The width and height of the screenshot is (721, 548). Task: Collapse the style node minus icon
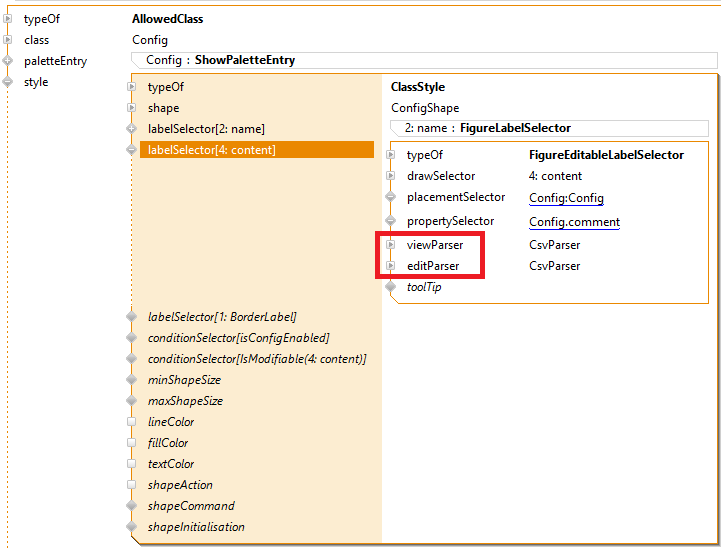coord(8,82)
